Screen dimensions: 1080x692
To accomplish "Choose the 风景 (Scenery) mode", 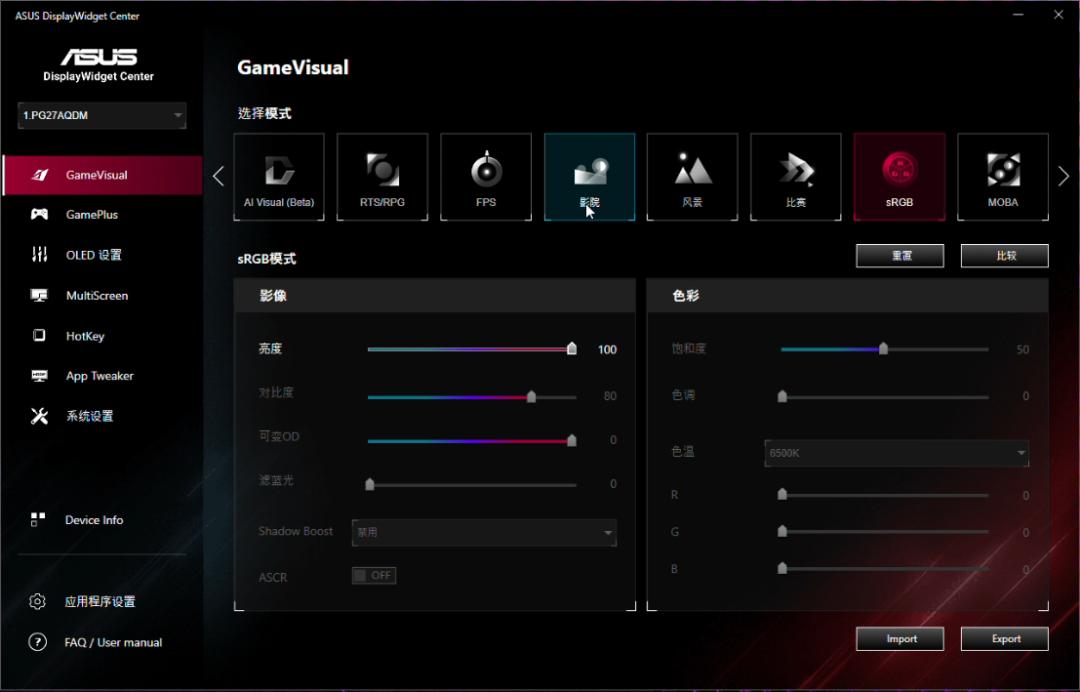I will (x=692, y=176).
